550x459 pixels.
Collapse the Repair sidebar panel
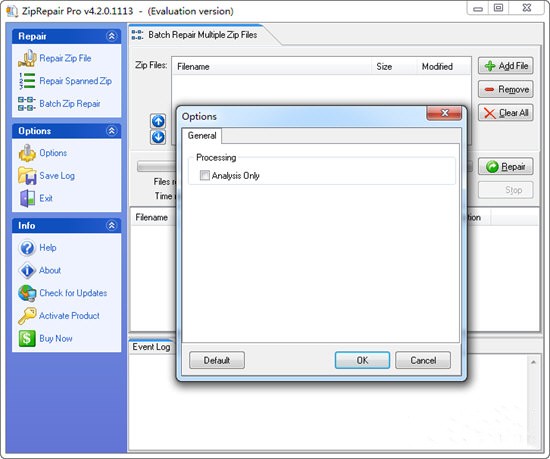pos(112,36)
